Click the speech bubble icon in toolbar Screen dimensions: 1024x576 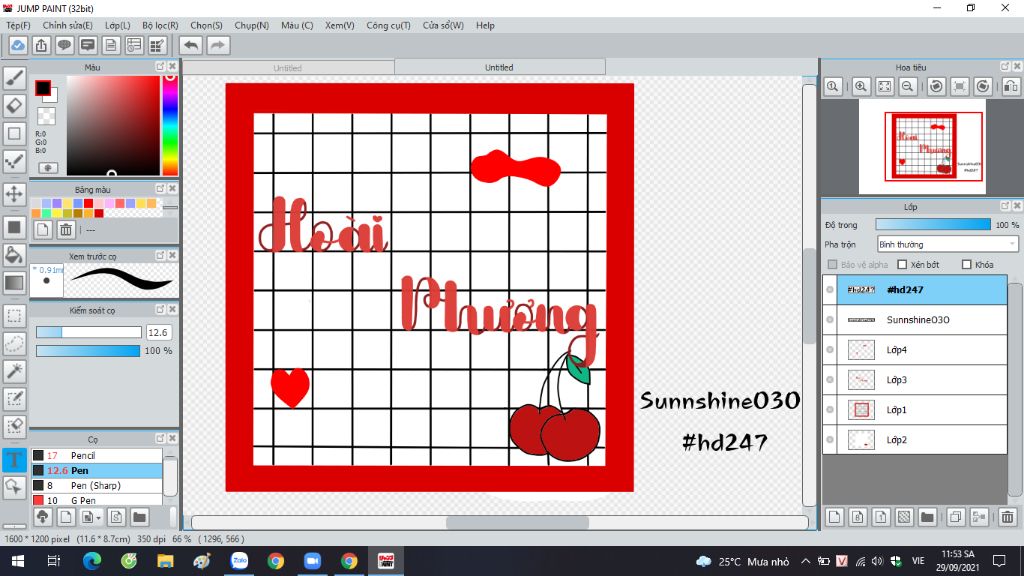[x=64, y=45]
